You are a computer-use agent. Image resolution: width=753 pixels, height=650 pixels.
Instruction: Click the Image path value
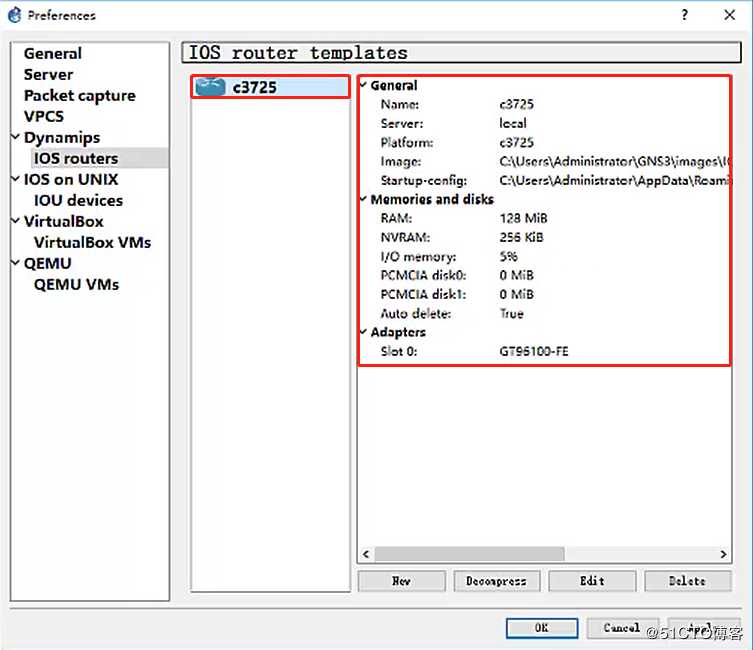pos(614,161)
